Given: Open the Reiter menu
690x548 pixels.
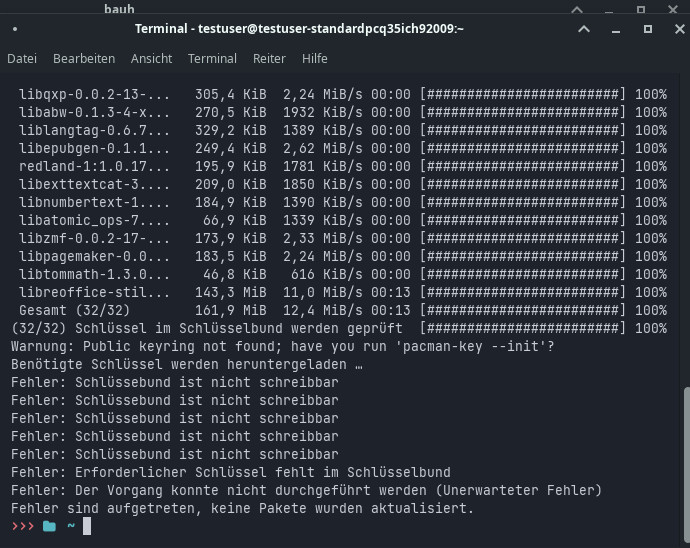Looking at the screenshot, I should [x=269, y=59].
